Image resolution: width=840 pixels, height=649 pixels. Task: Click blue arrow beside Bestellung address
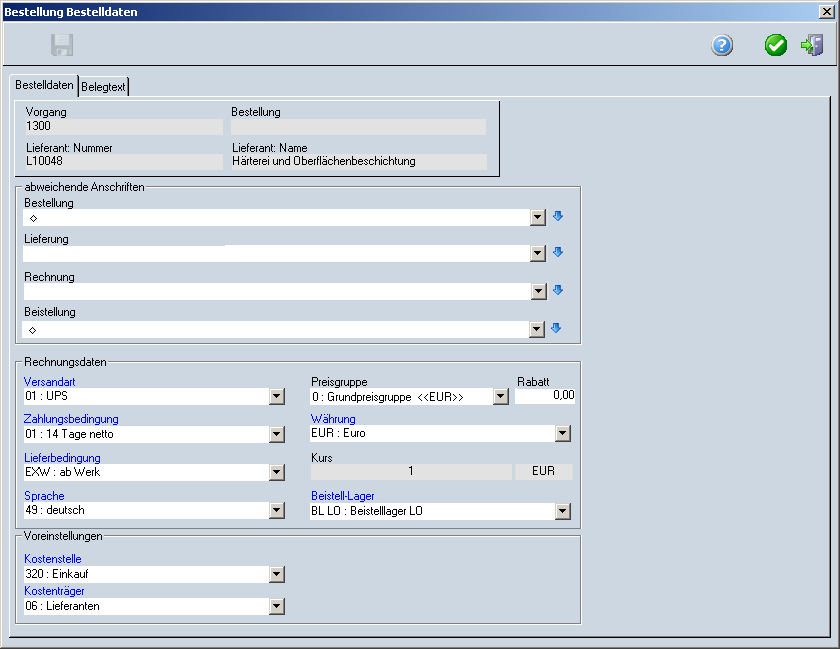click(x=558, y=216)
